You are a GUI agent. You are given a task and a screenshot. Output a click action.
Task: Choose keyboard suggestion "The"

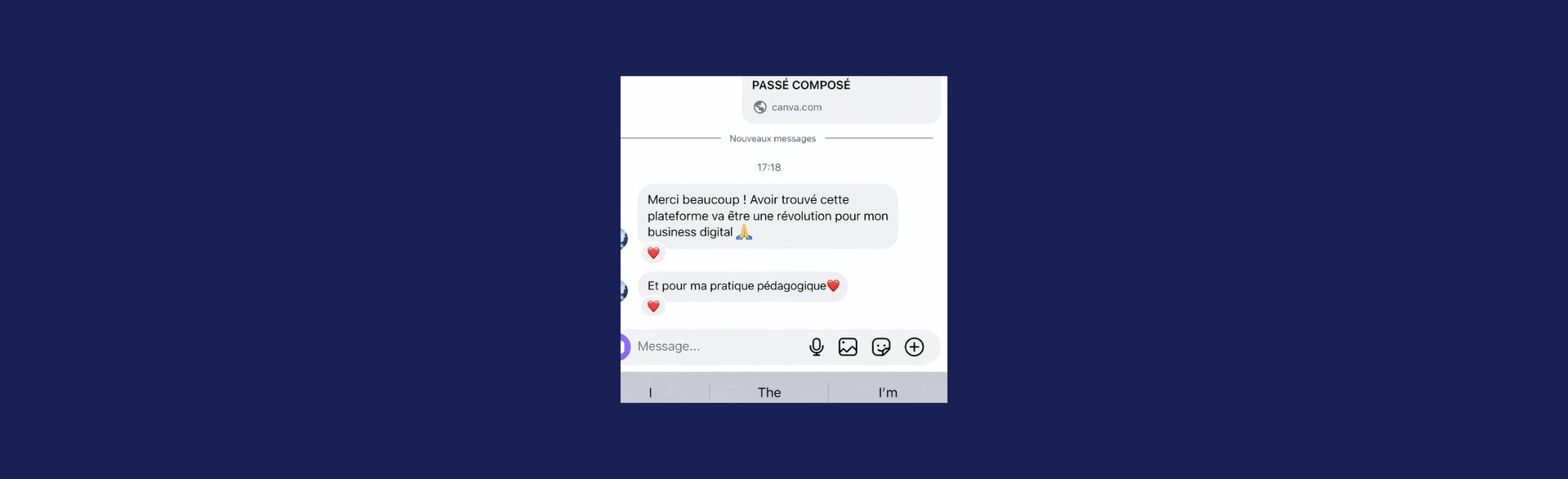(769, 392)
